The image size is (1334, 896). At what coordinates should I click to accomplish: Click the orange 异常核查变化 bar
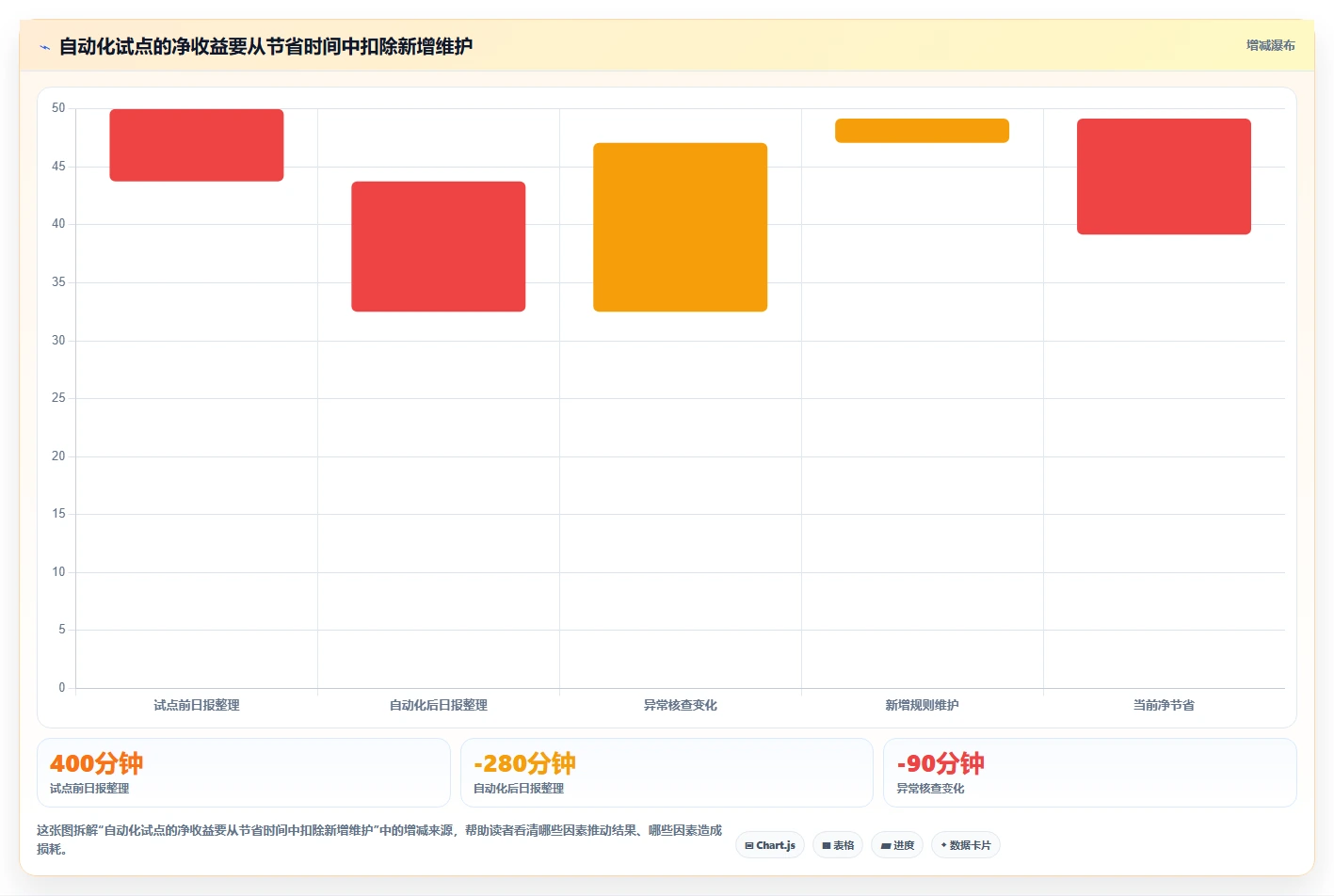click(681, 227)
